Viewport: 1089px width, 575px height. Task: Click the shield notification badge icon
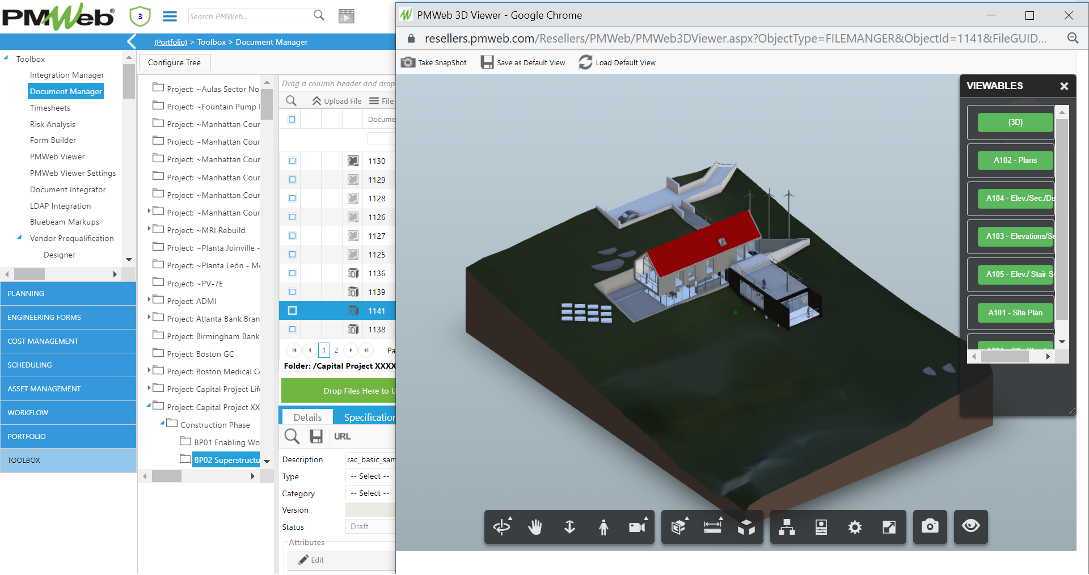140,16
